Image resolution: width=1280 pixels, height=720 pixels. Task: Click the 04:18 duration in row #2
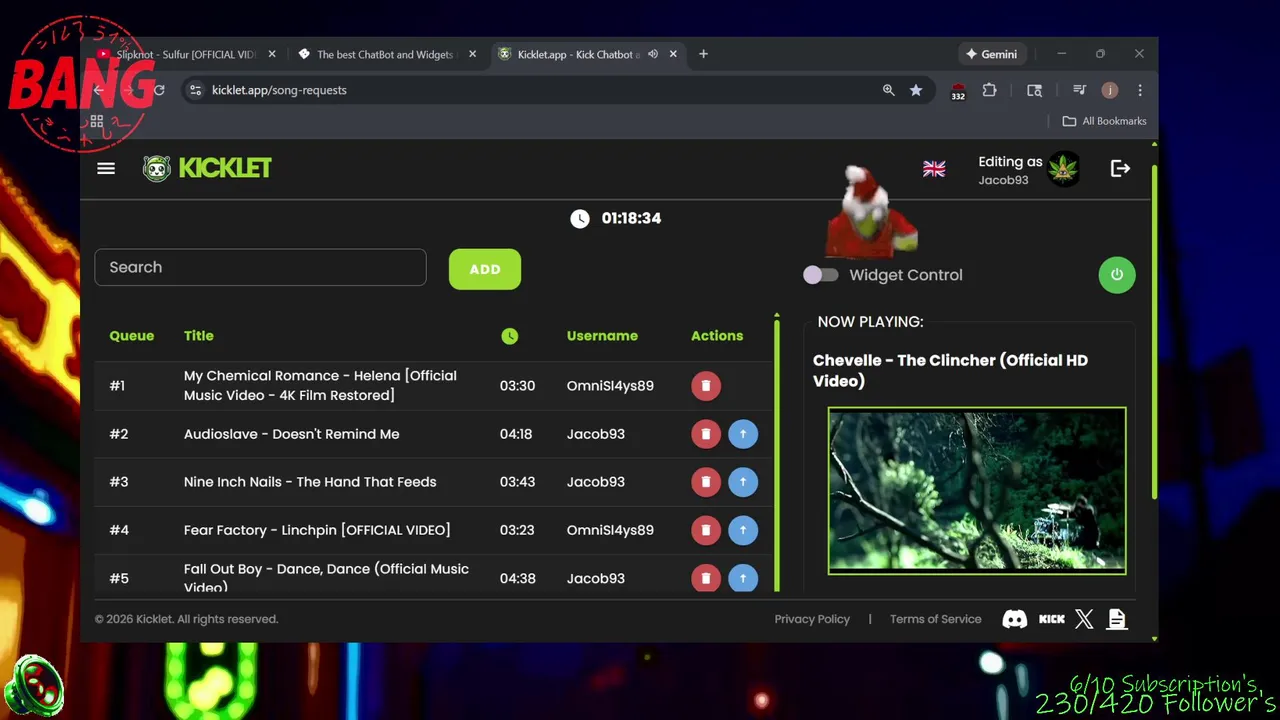click(x=516, y=434)
